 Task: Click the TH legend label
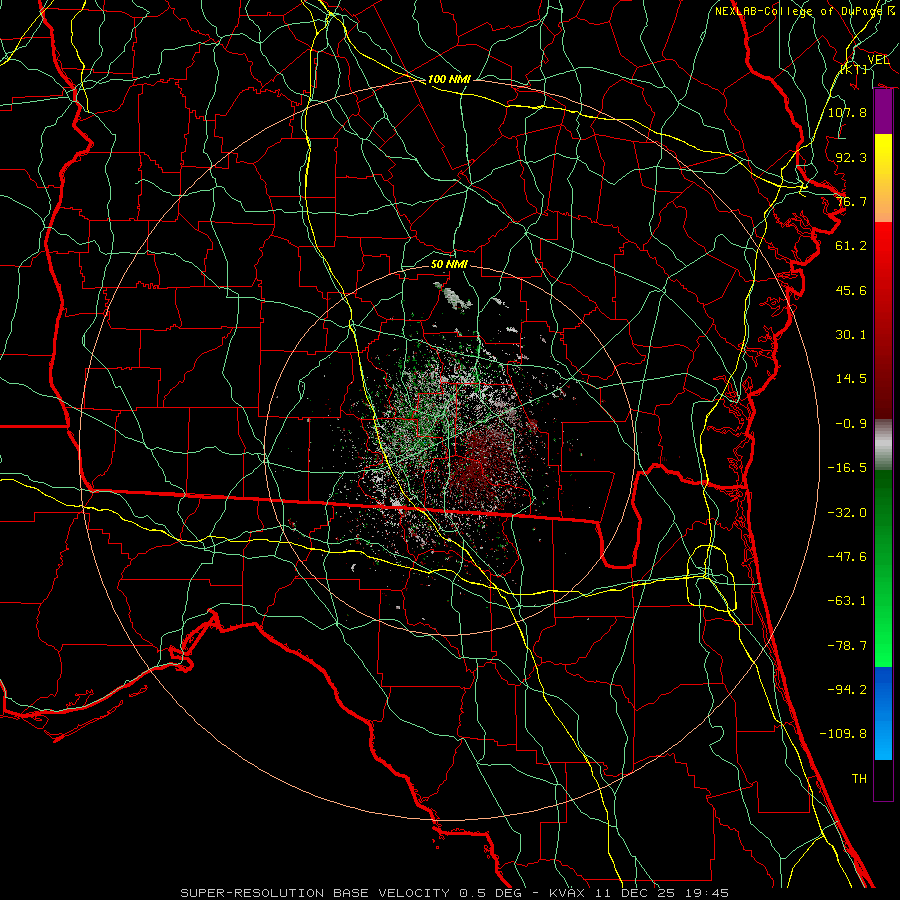point(859,779)
